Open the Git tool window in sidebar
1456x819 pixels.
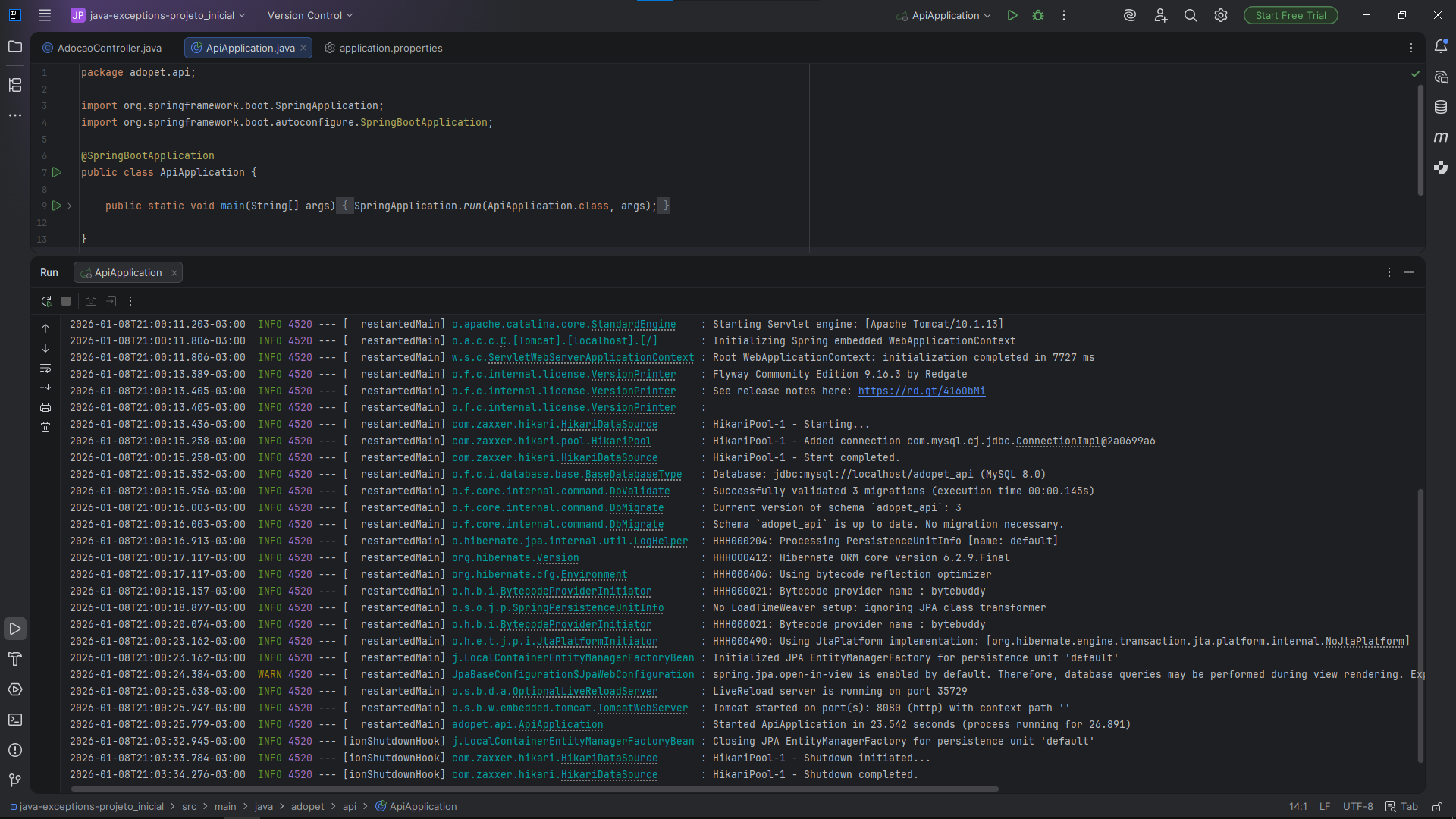coord(14,780)
